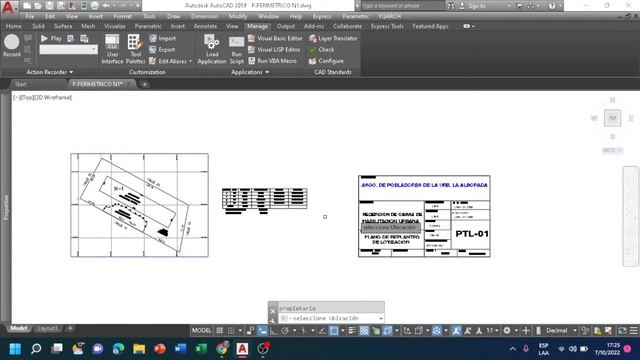Click the Record macro button
This screenshot has height=360, width=640.
click(11, 46)
